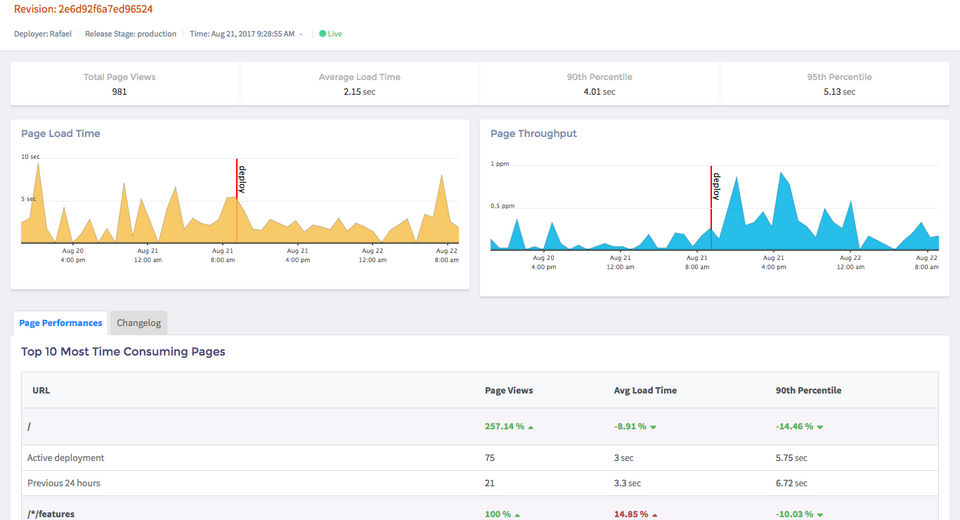The width and height of the screenshot is (960, 520).
Task: Click the Average Load Time stat card
Action: 358,84
